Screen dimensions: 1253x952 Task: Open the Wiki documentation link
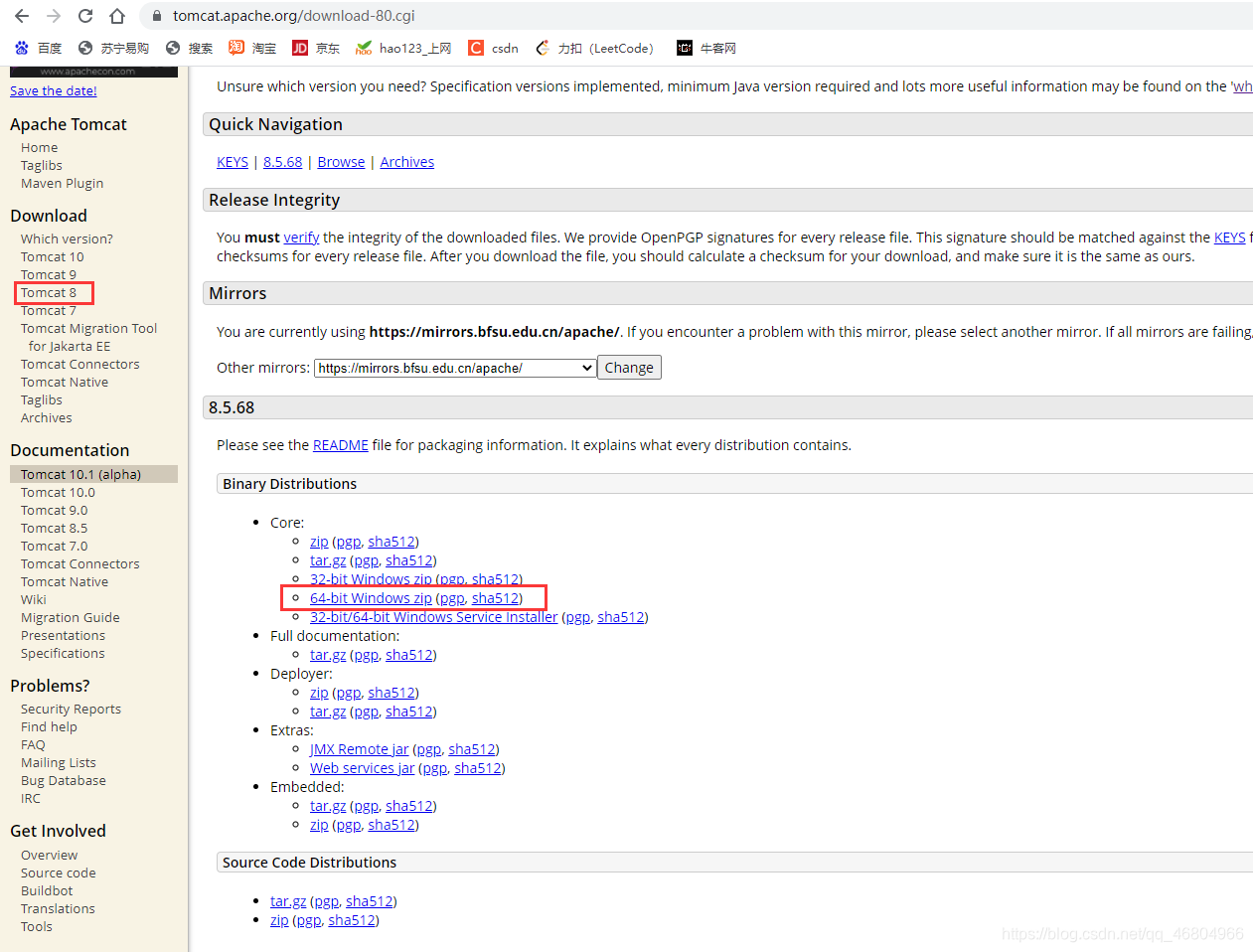point(33,599)
